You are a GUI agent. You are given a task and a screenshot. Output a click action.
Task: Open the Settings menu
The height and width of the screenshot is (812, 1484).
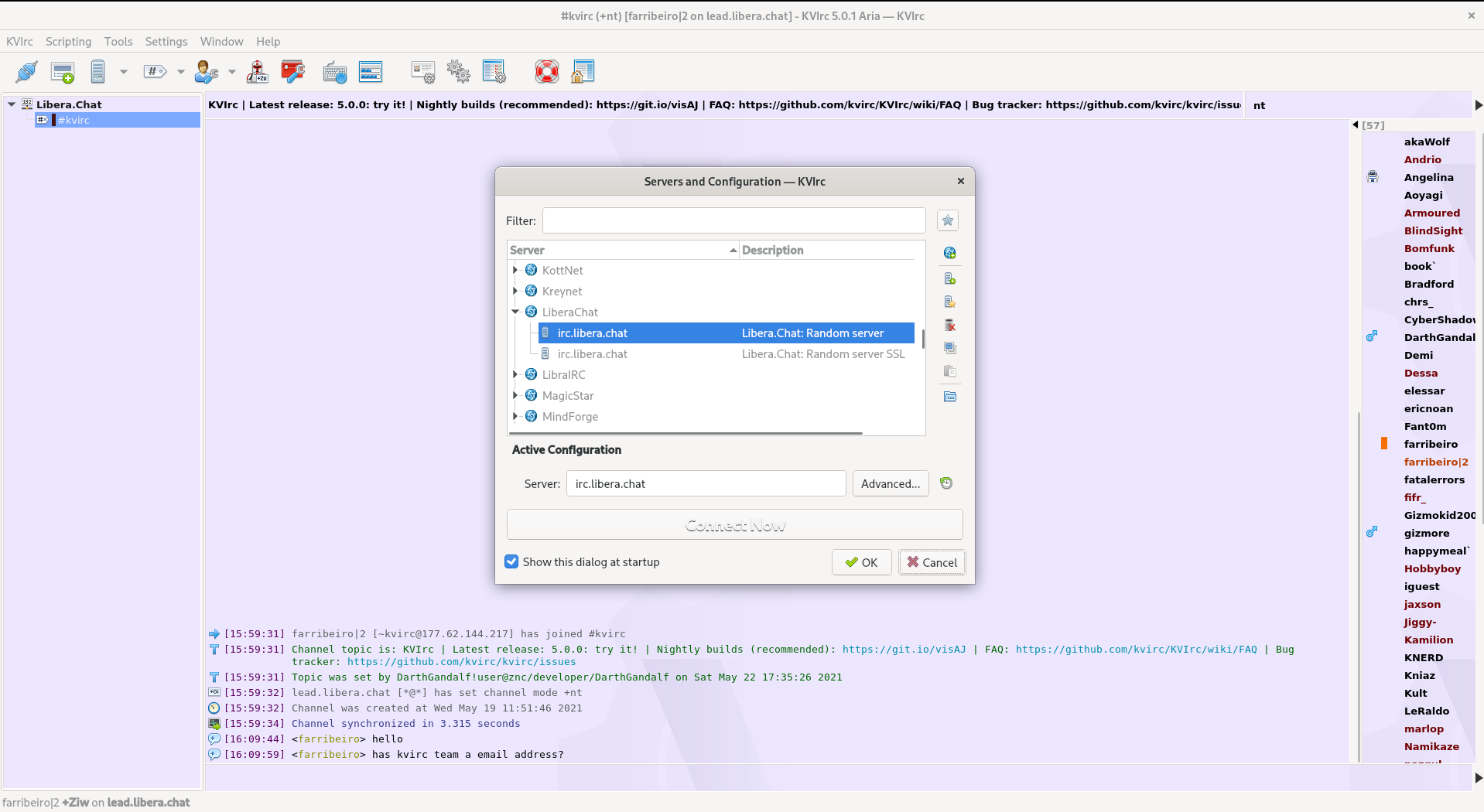point(166,42)
